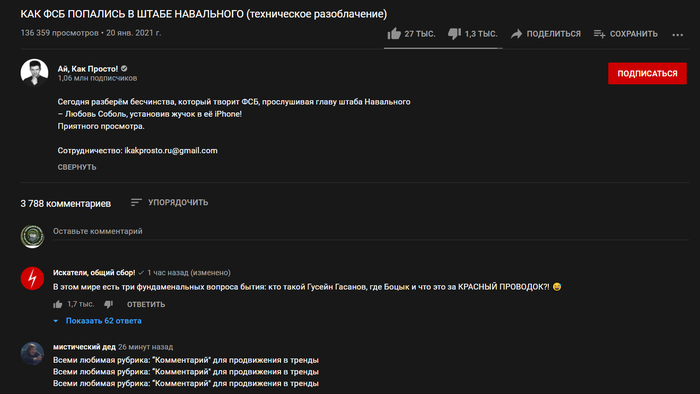Dislike the Искатели, общий сбор! comment
Viewport: 700px width, 394px height.
(x=108, y=304)
